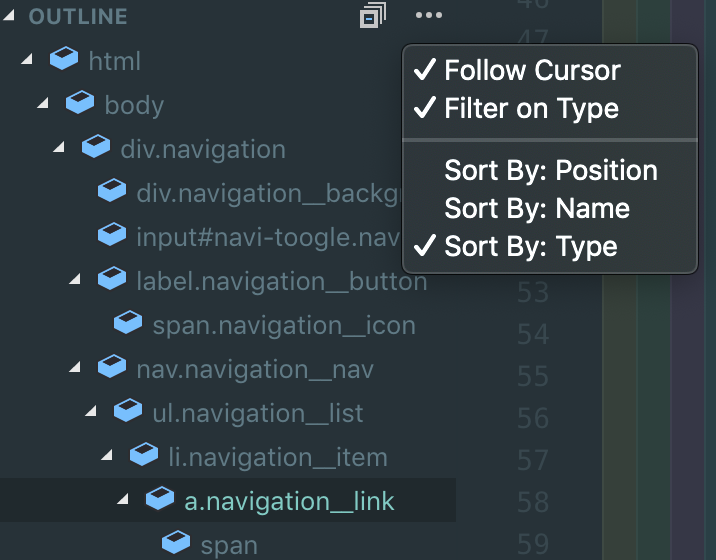Image resolution: width=716 pixels, height=560 pixels.
Task: Choose Sort By: Name
Action: pyautogui.click(x=536, y=209)
